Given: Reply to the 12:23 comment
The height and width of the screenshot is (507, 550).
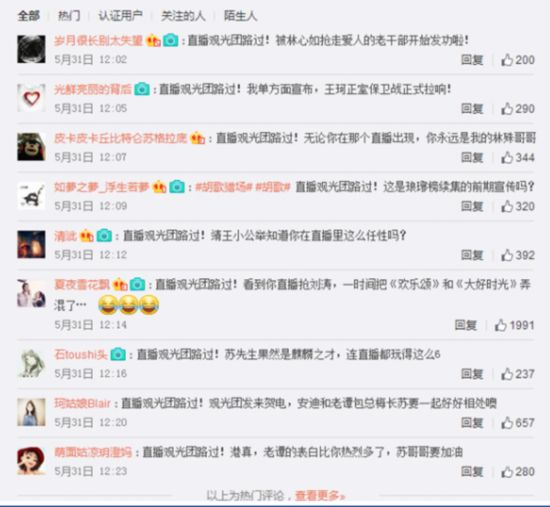Looking at the screenshot, I should tap(472, 472).
